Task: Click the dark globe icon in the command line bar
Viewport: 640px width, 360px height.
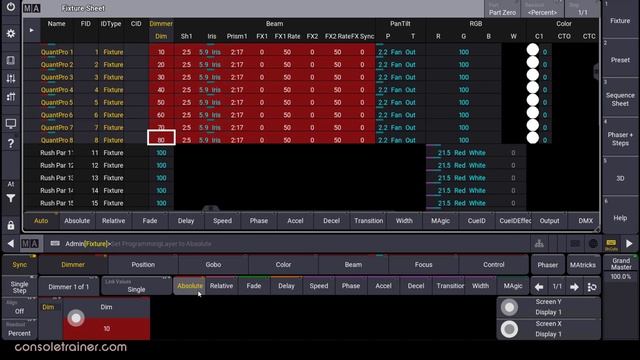Action: click(x=593, y=244)
